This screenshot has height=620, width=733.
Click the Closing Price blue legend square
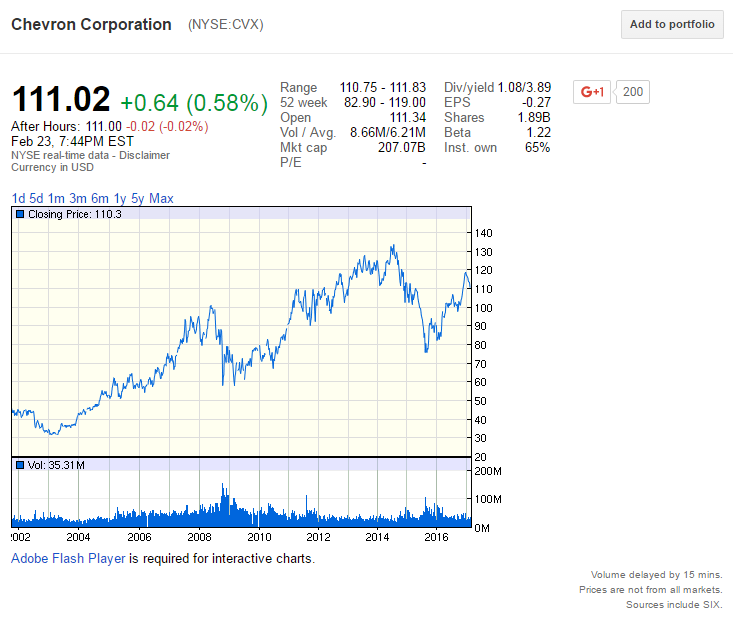[20, 214]
